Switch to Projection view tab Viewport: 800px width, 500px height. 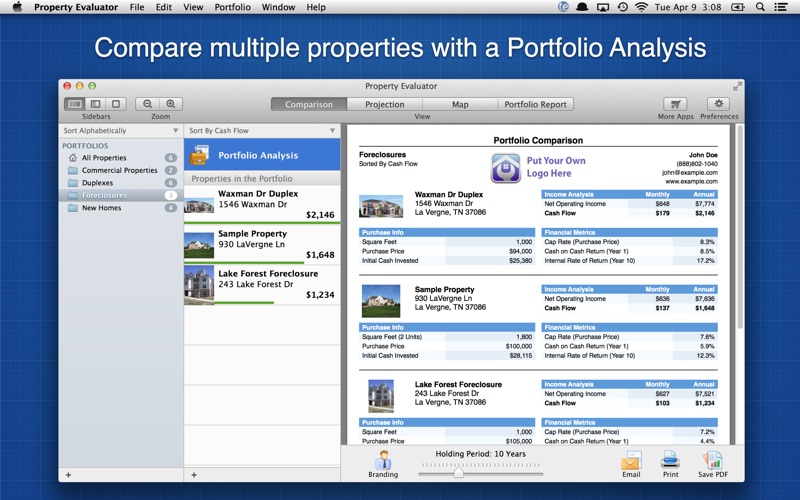[385, 104]
